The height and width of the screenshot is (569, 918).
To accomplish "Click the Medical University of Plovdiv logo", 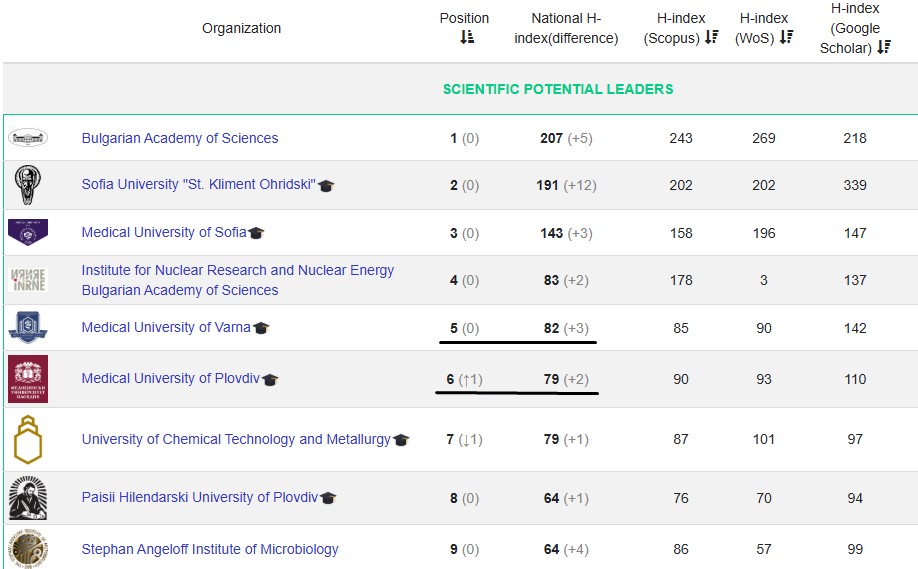I will (x=28, y=379).
